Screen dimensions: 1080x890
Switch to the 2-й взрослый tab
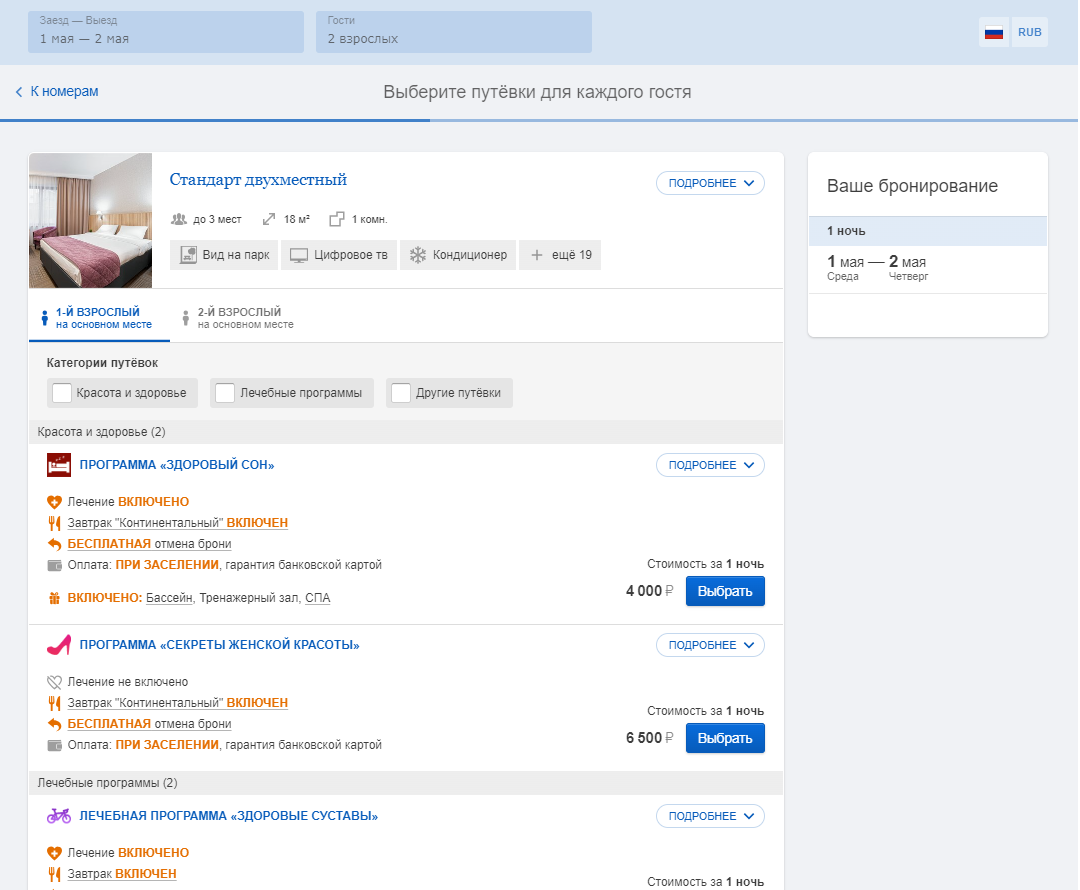click(x=238, y=318)
